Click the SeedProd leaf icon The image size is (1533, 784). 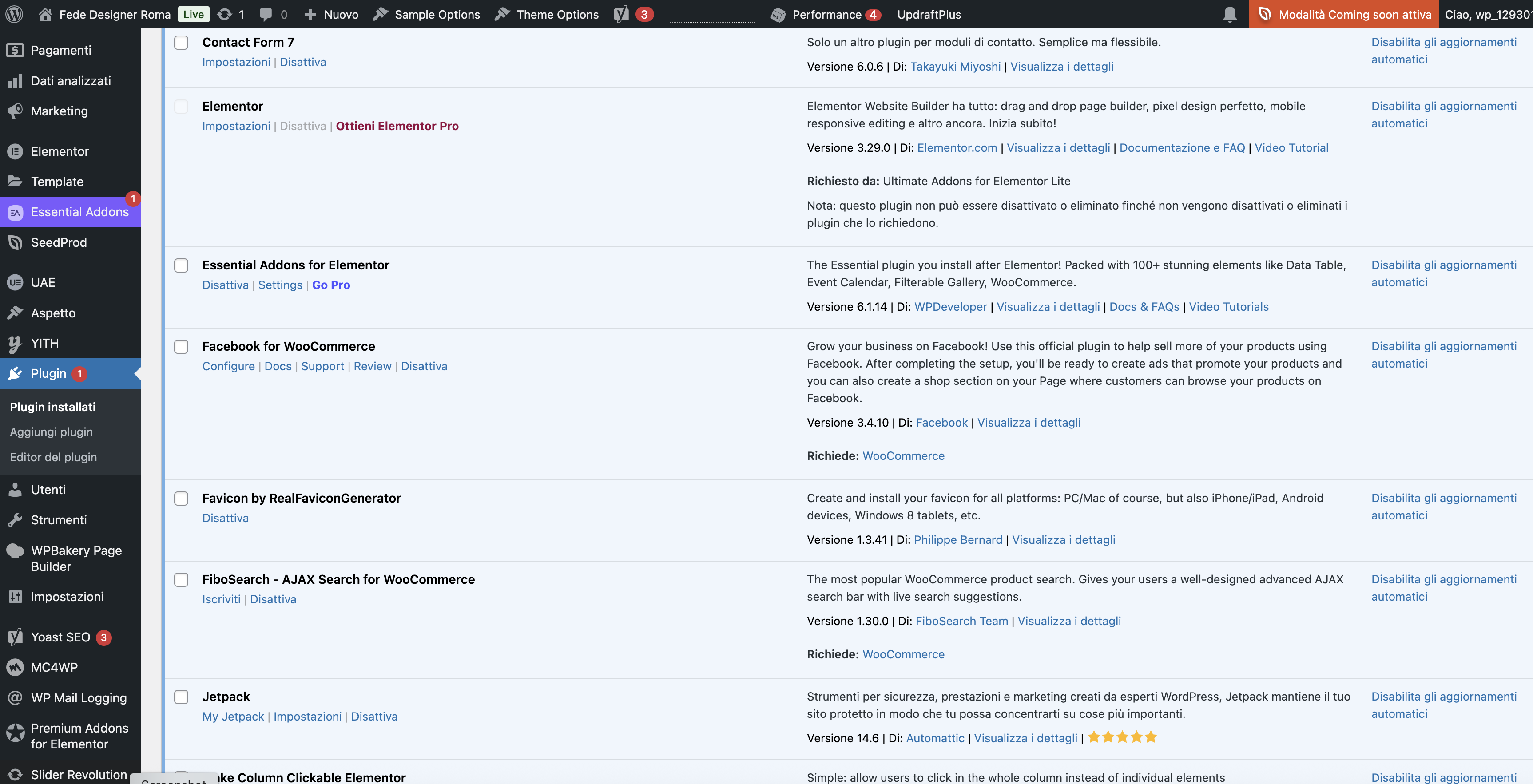[16, 242]
